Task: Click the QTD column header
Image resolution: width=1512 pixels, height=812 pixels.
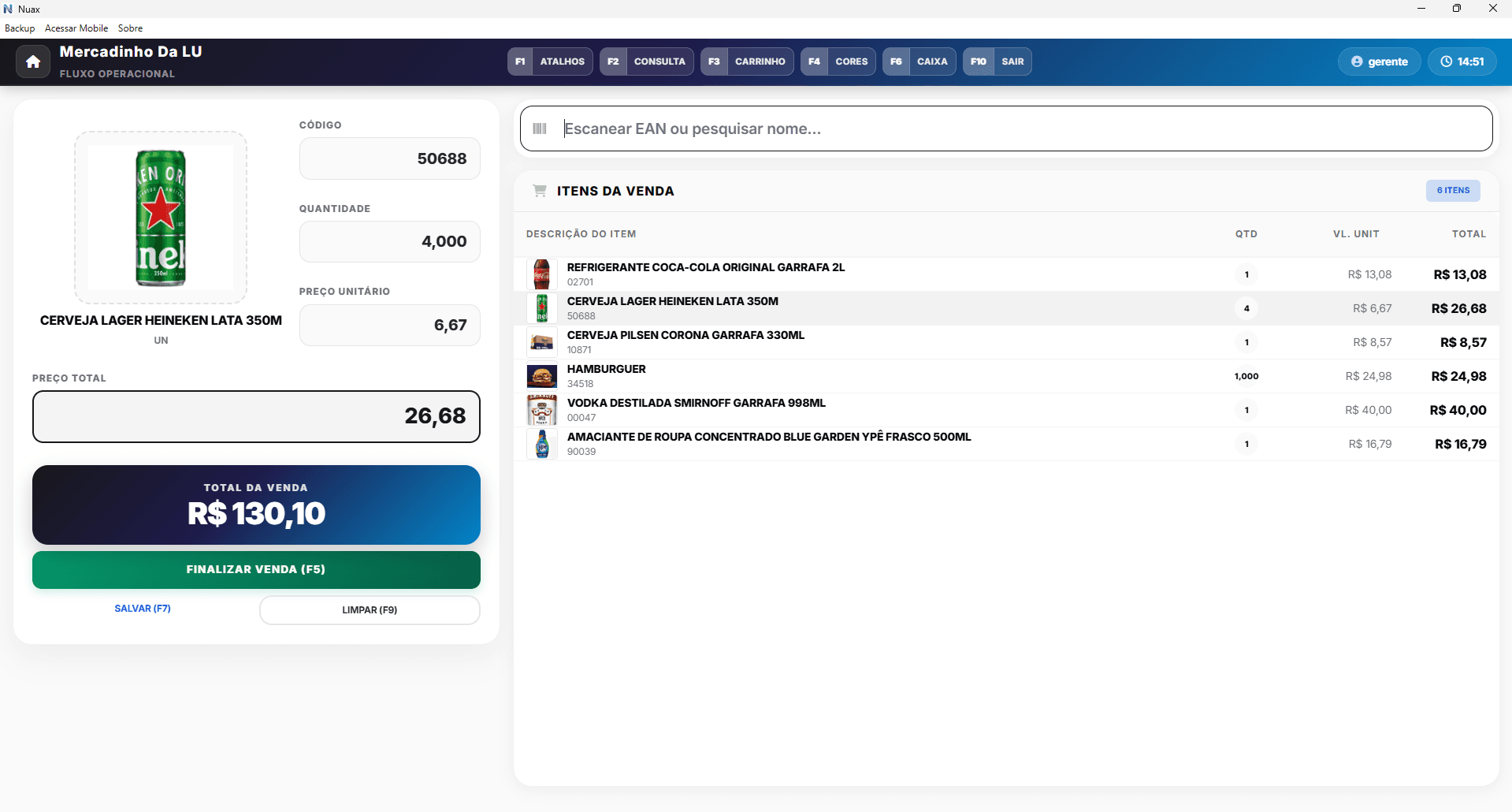Action: coord(1246,234)
